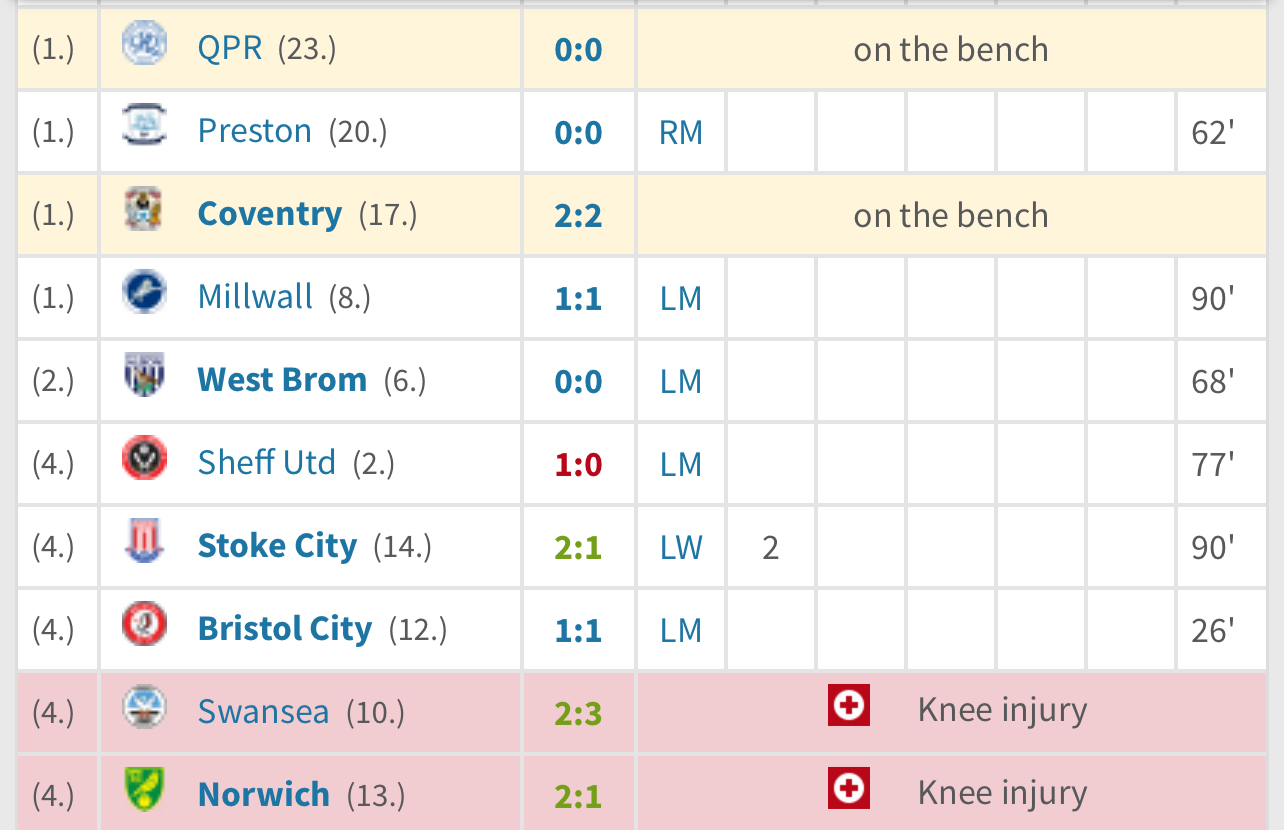Open the Millwall team link
The height and width of the screenshot is (830, 1284).
[x=255, y=296]
